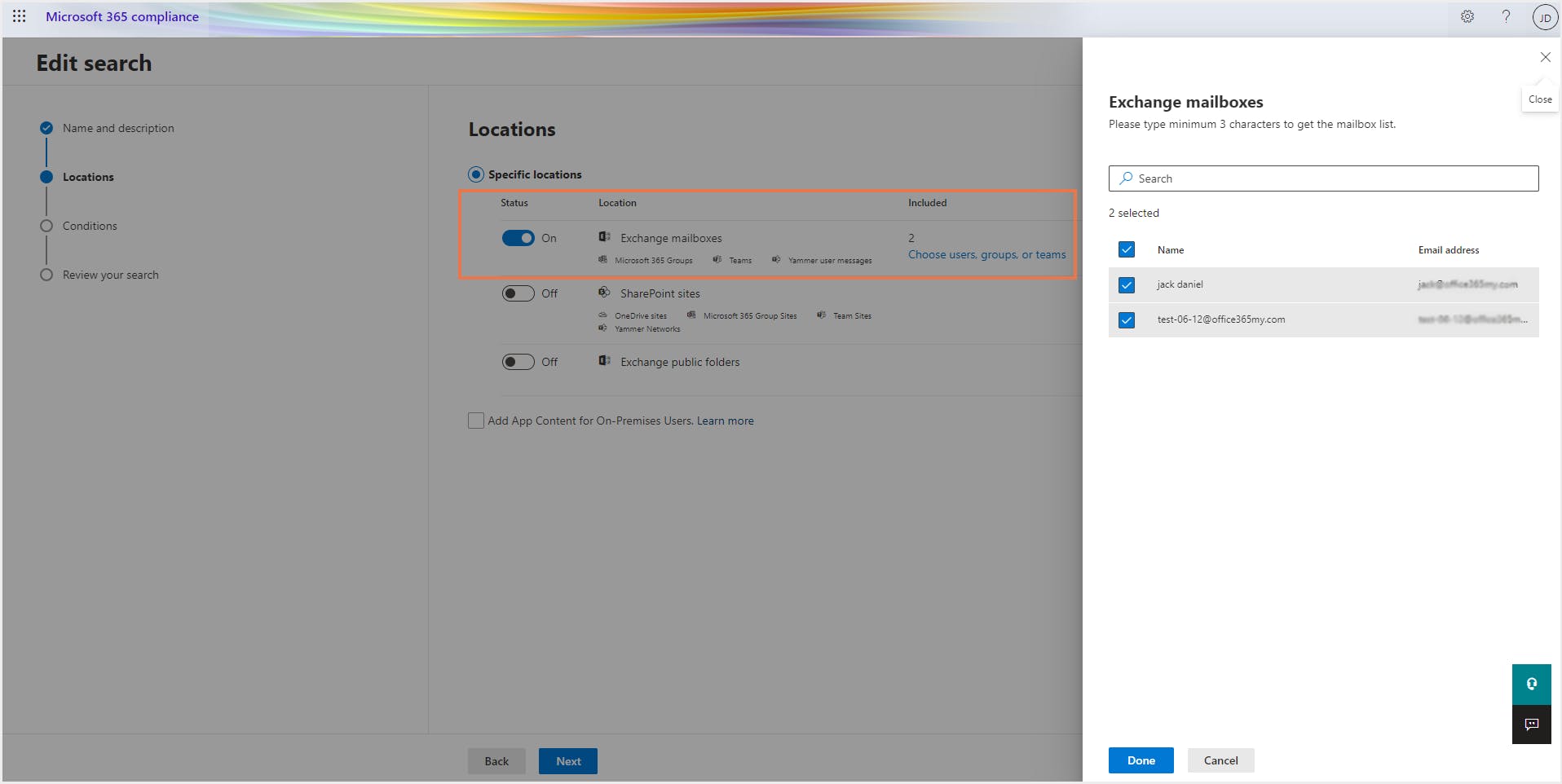Open the app launcher waffle icon
The width and height of the screenshot is (1562, 784).
(x=19, y=16)
